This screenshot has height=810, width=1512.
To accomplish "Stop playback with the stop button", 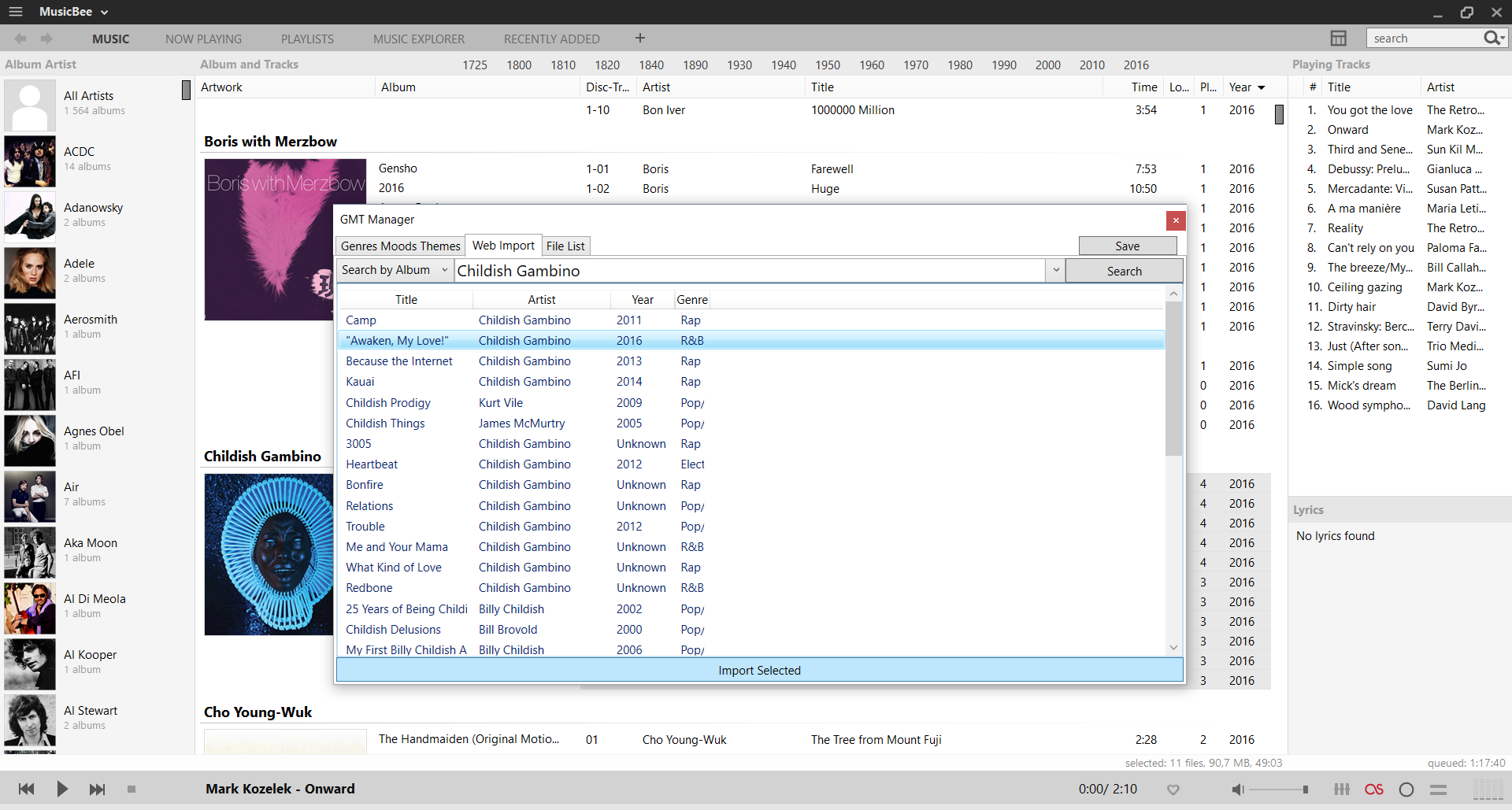I will pyautogui.click(x=132, y=789).
